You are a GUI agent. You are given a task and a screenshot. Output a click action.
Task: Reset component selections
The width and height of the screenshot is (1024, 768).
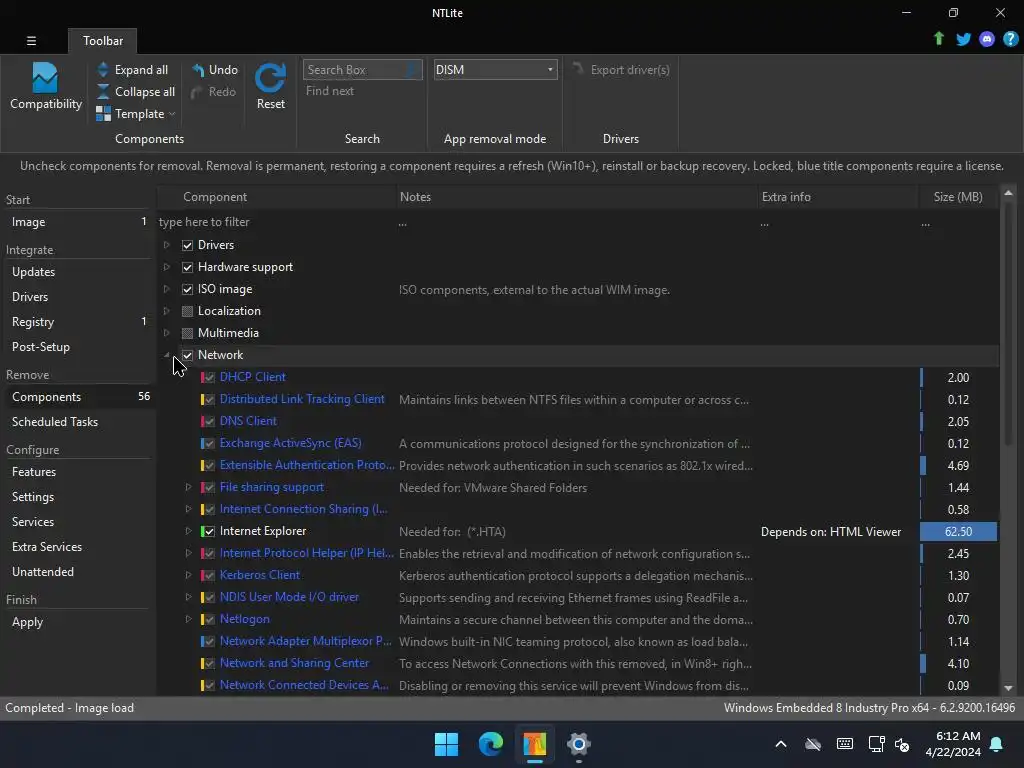point(270,86)
